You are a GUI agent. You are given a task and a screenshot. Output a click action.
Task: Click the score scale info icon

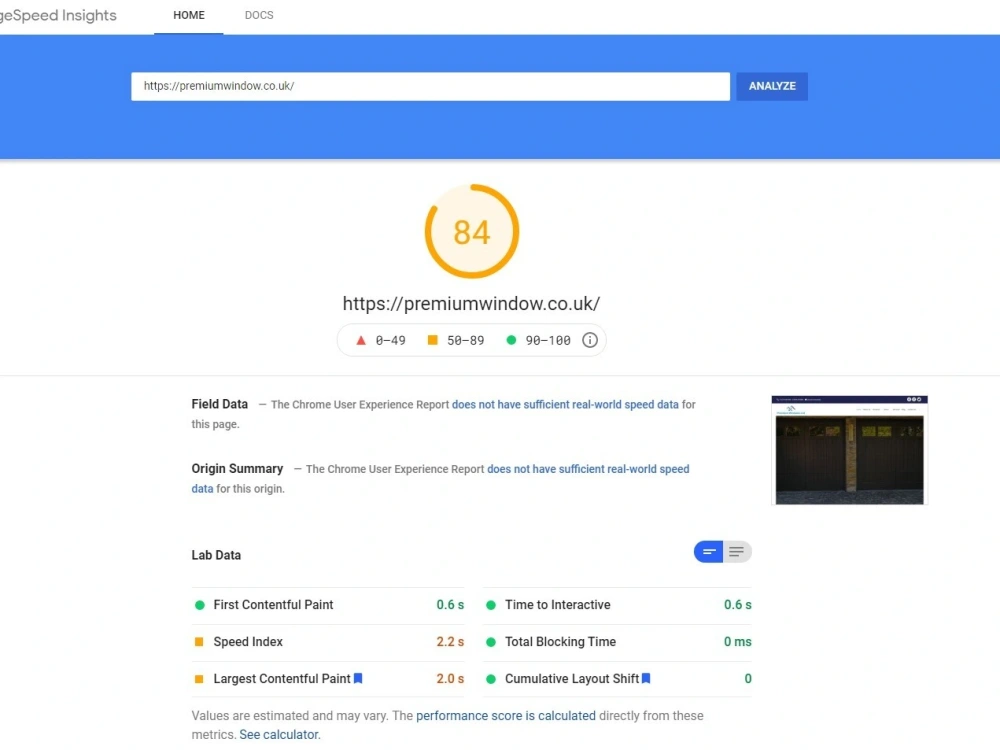(590, 340)
